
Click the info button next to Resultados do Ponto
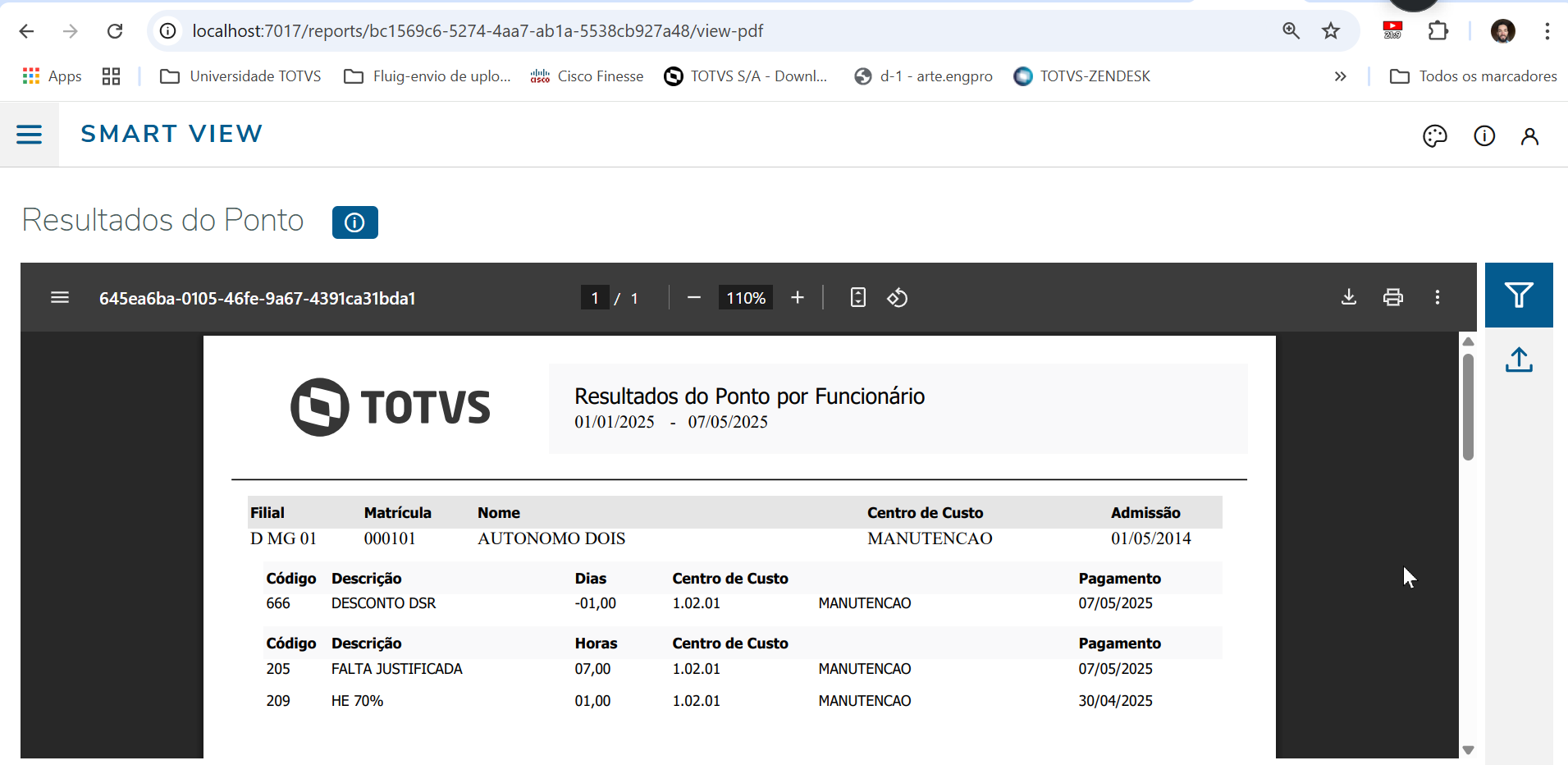(x=354, y=222)
